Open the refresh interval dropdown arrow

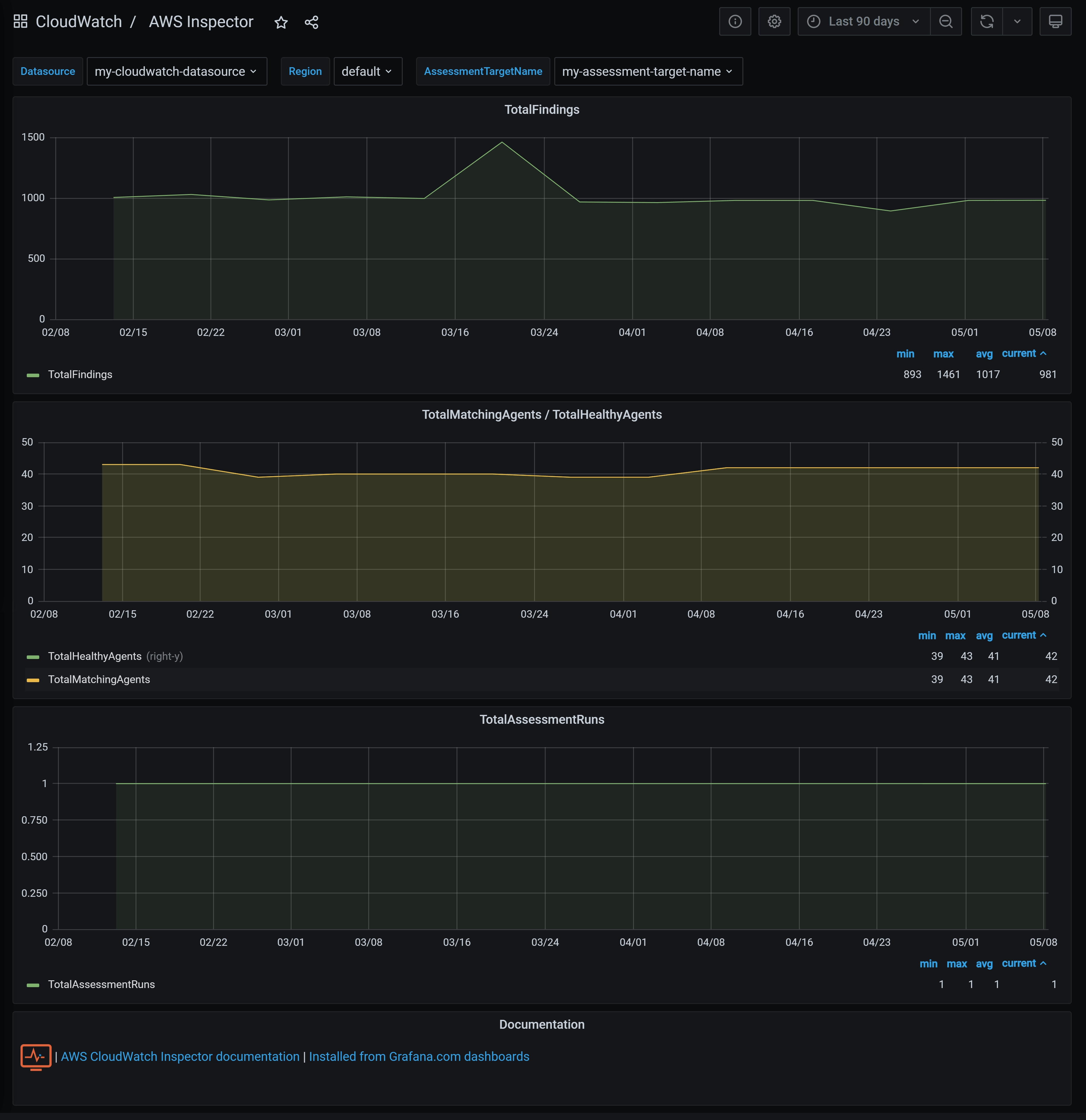point(1017,22)
